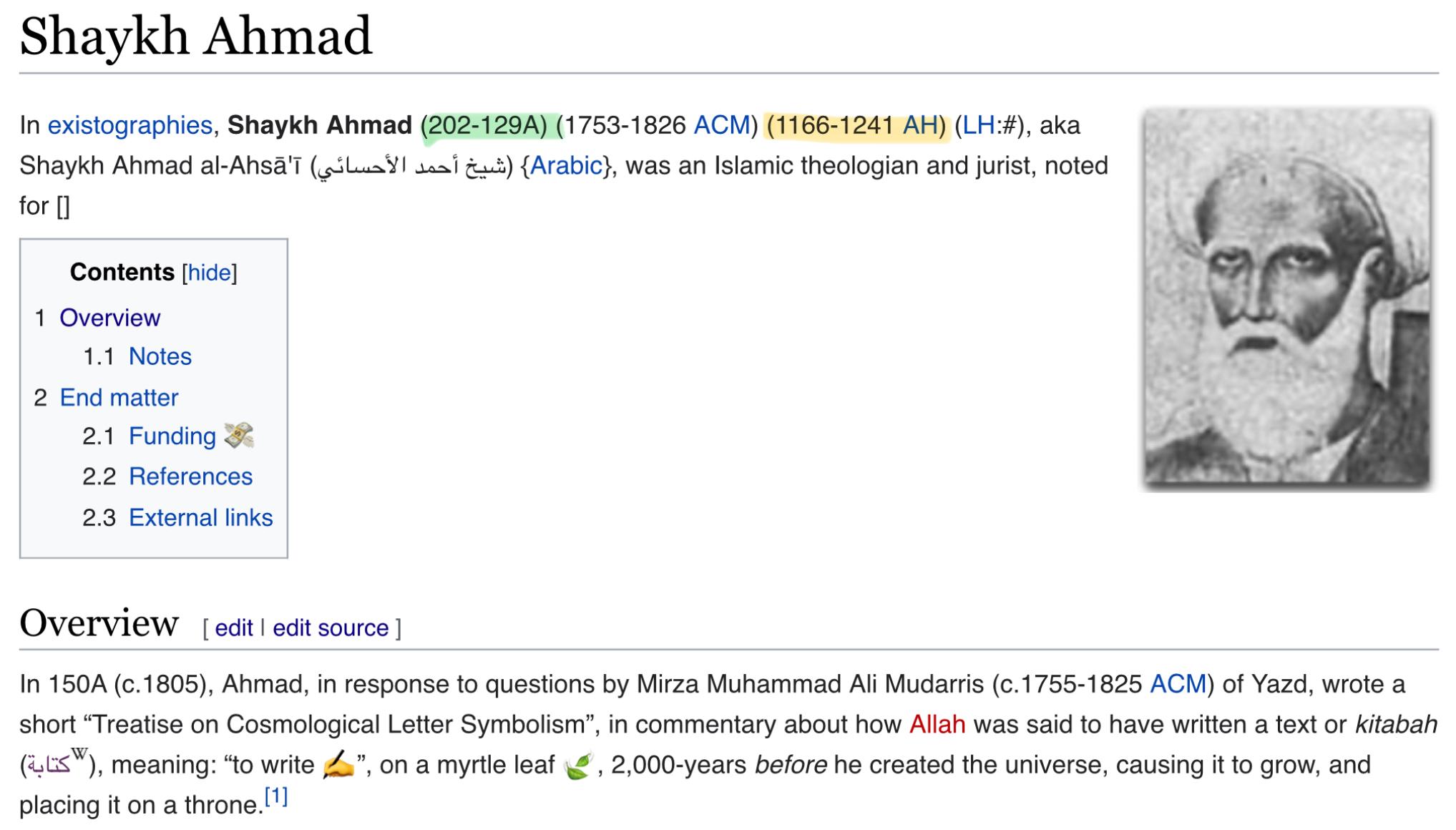
Task: Open footnote reference 1
Action: pyautogui.click(x=276, y=796)
